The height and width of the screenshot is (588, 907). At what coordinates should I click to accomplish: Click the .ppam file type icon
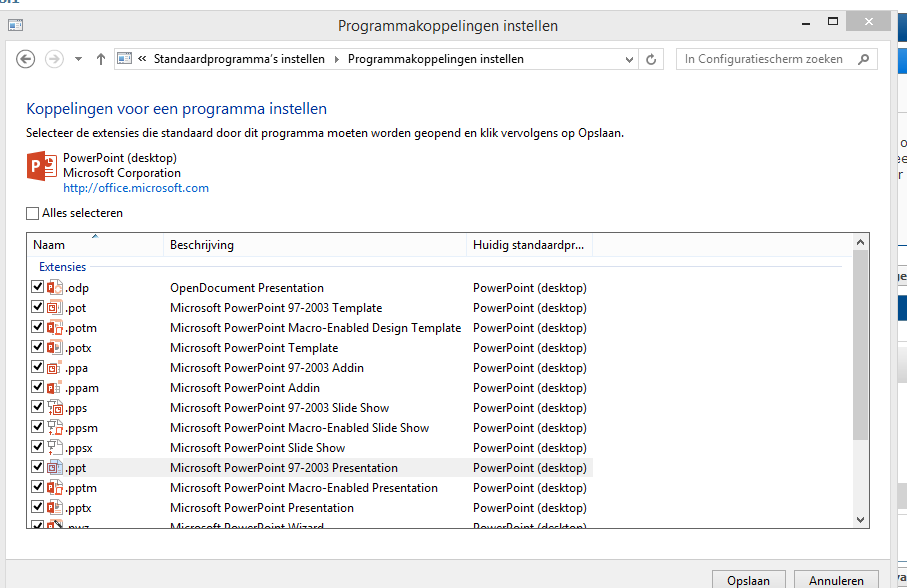(x=55, y=387)
